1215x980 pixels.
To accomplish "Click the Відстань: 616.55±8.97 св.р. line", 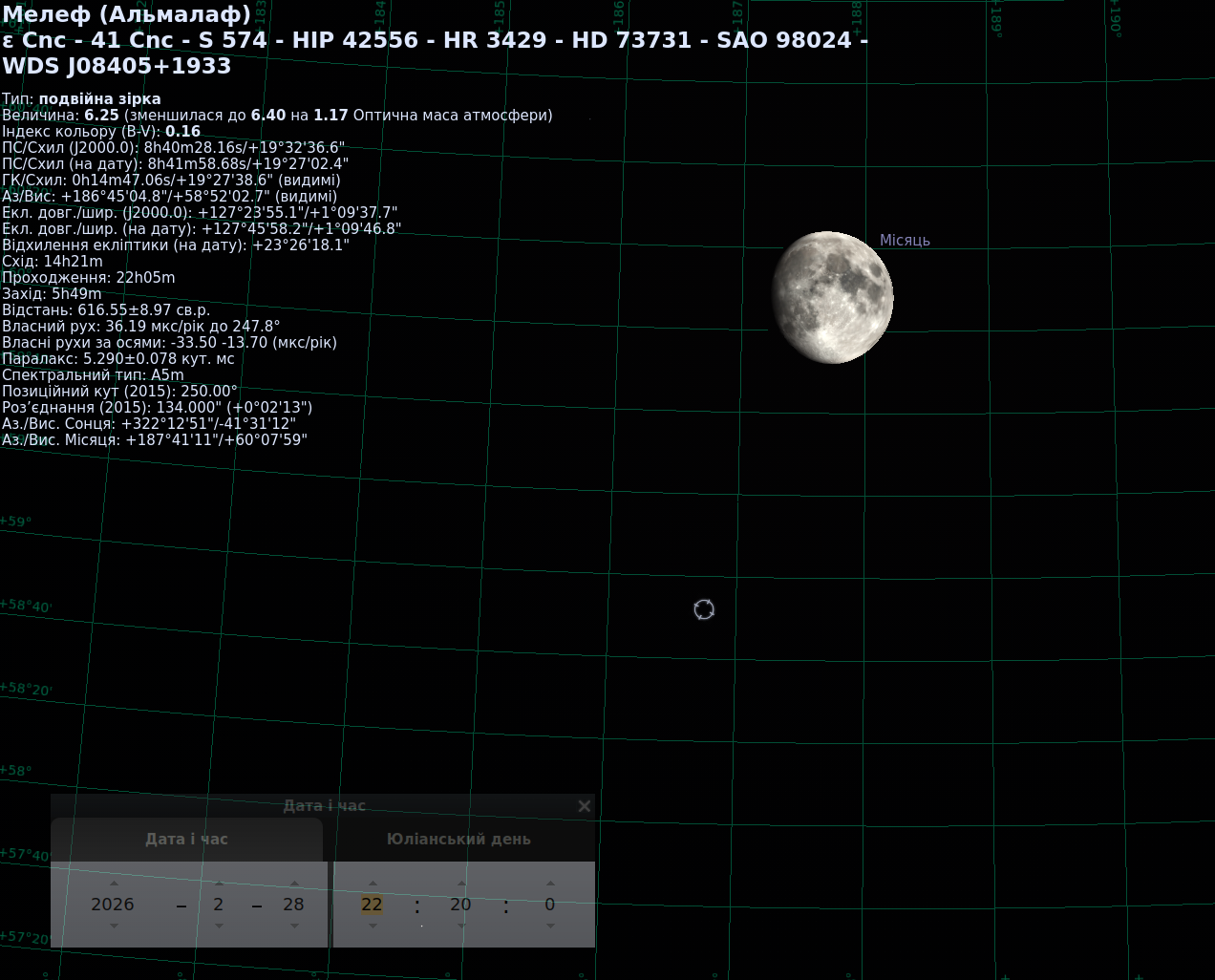I will (106, 310).
